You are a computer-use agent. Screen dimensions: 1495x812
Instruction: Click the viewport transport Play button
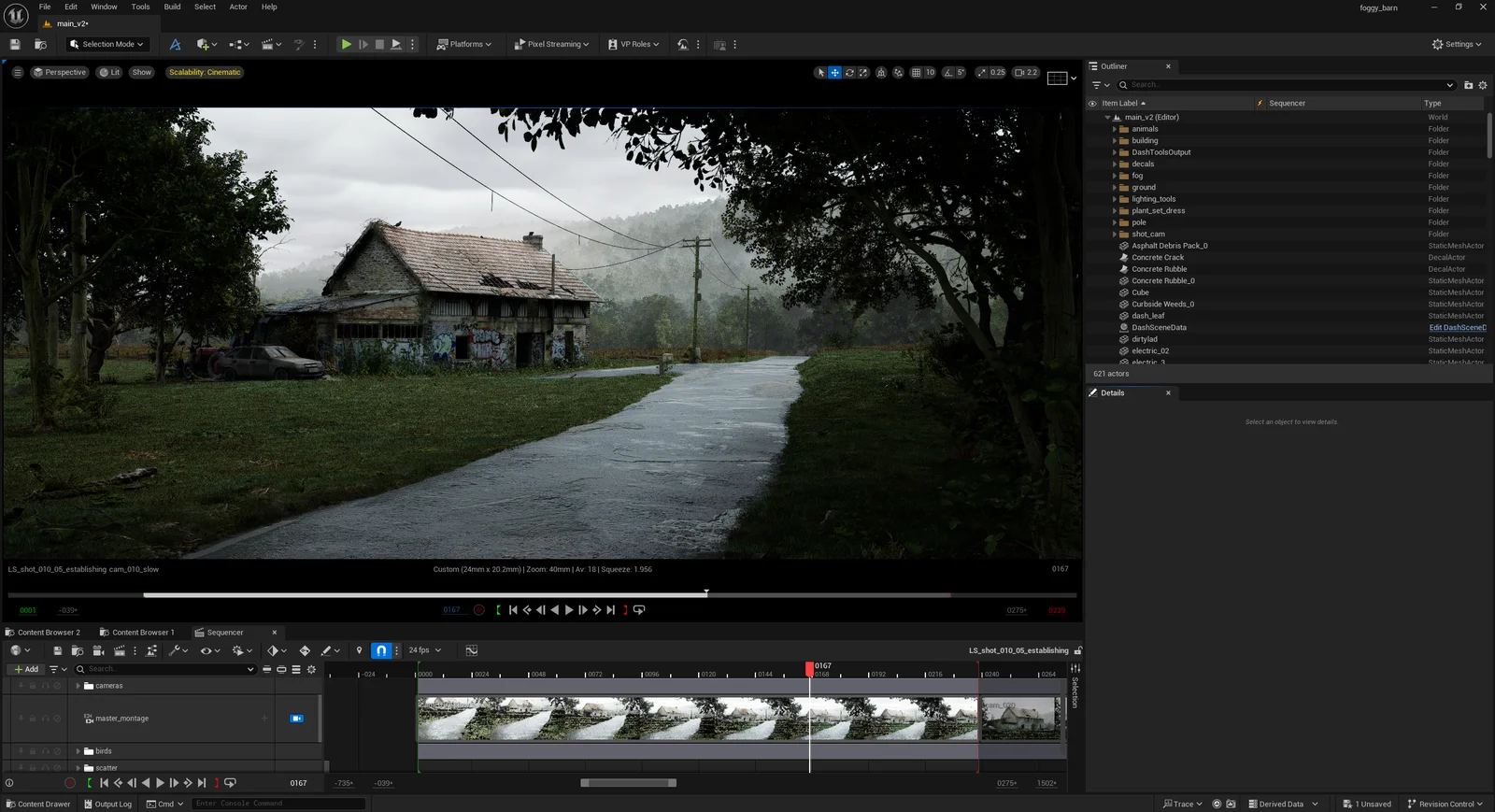[x=569, y=610]
